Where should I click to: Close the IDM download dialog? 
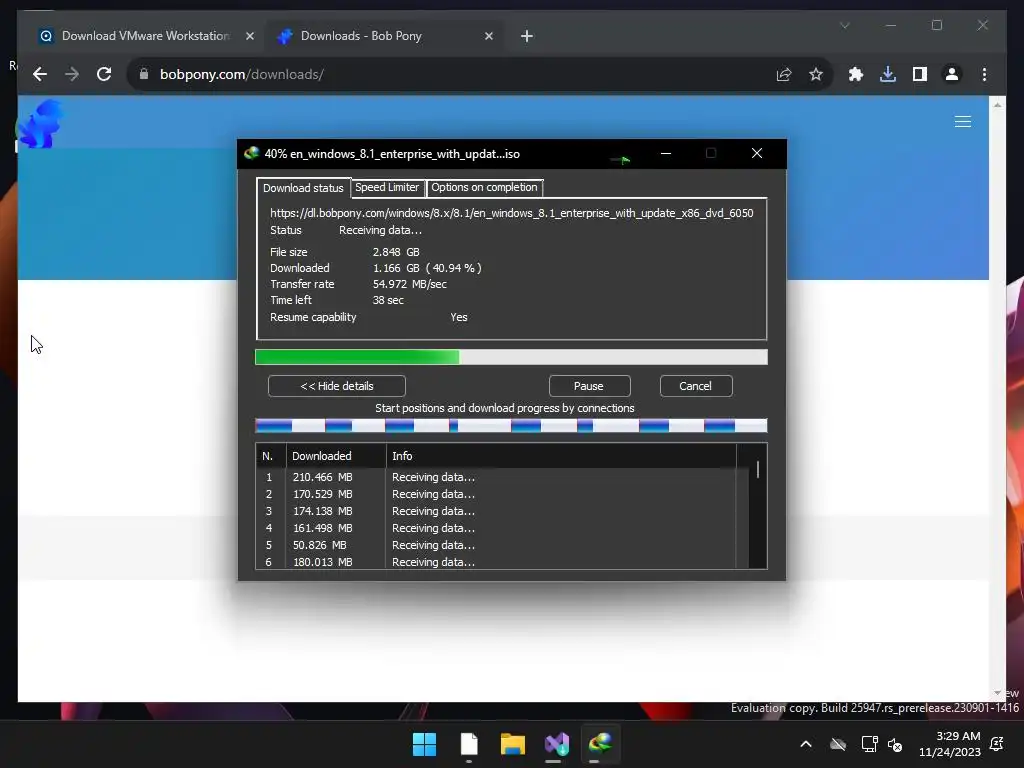756,153
